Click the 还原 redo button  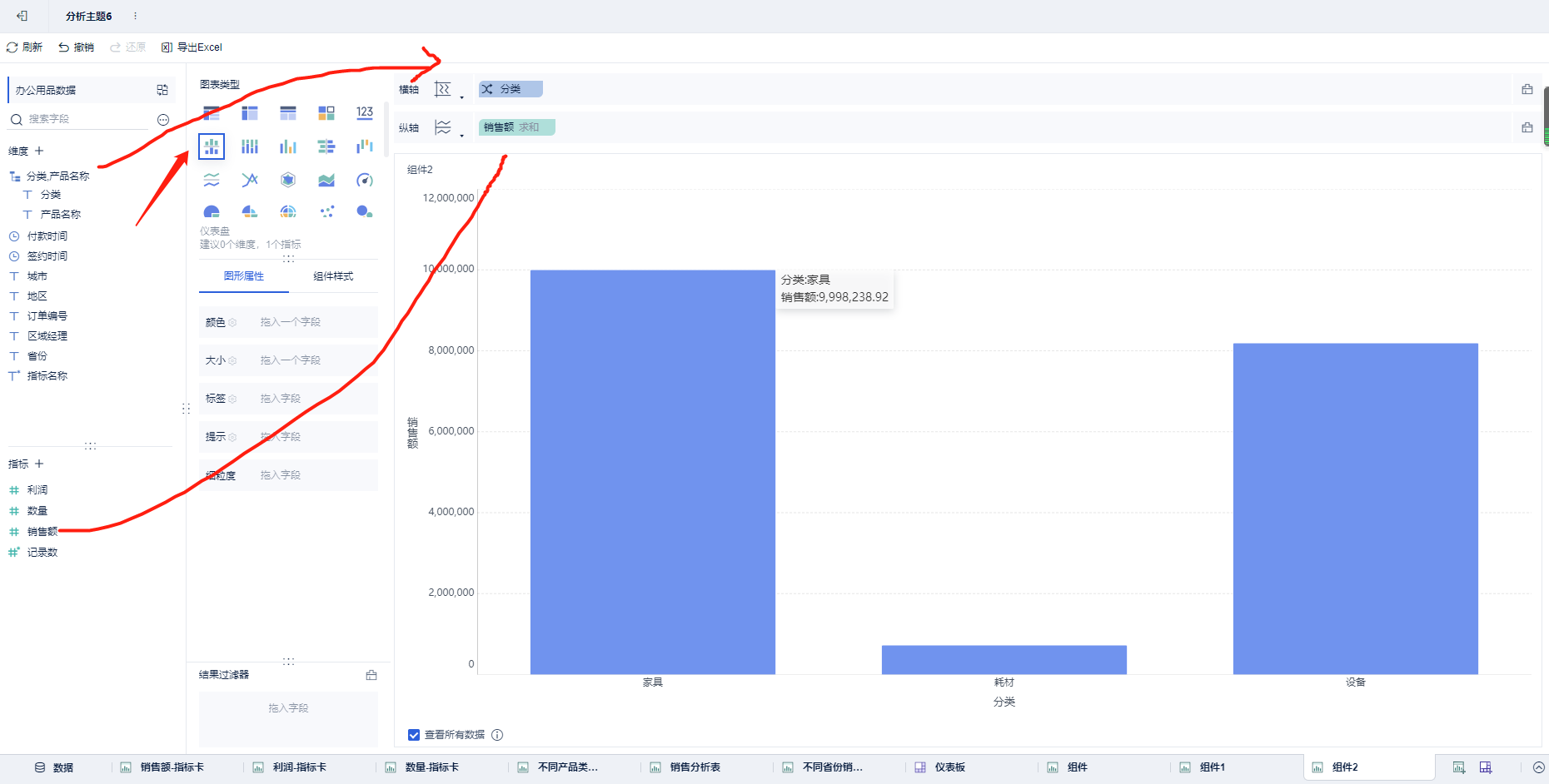click(x=127, y=47)
